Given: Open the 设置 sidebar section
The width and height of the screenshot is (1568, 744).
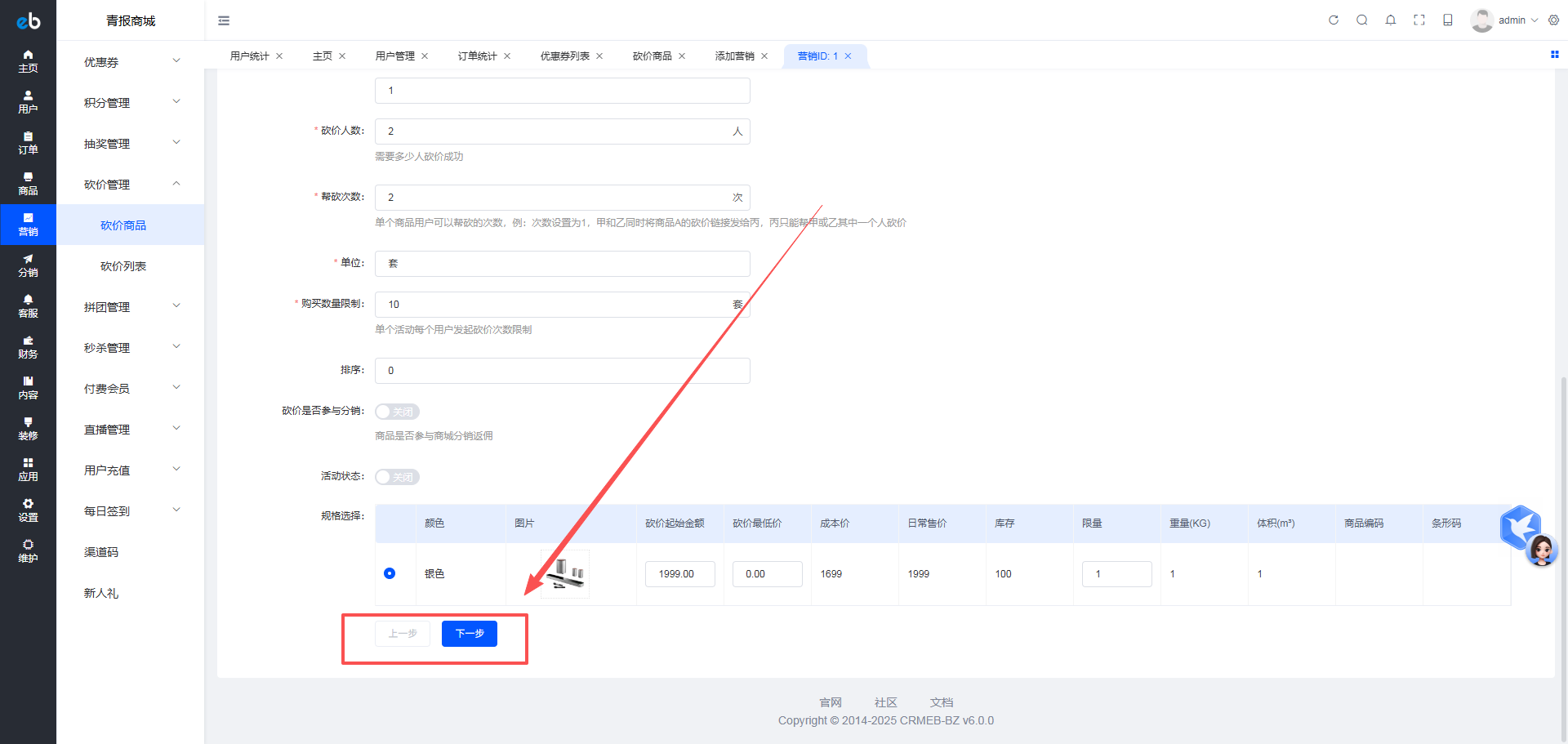Looking at the screenshot, I should [x=28, y=510].
